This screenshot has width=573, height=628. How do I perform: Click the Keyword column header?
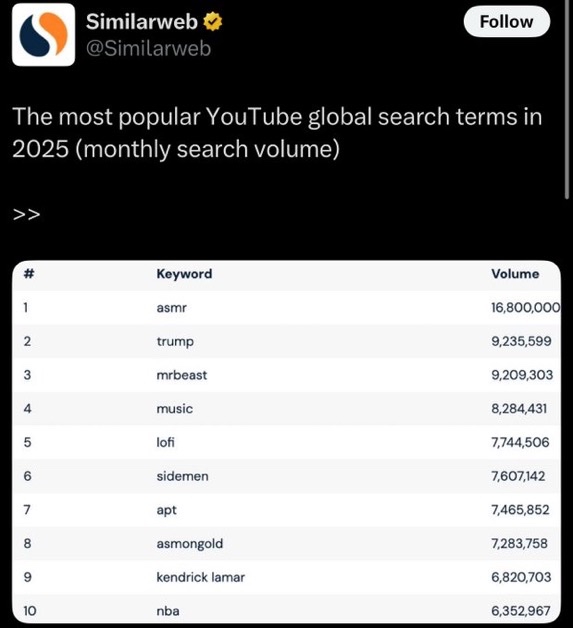point(184,274)
